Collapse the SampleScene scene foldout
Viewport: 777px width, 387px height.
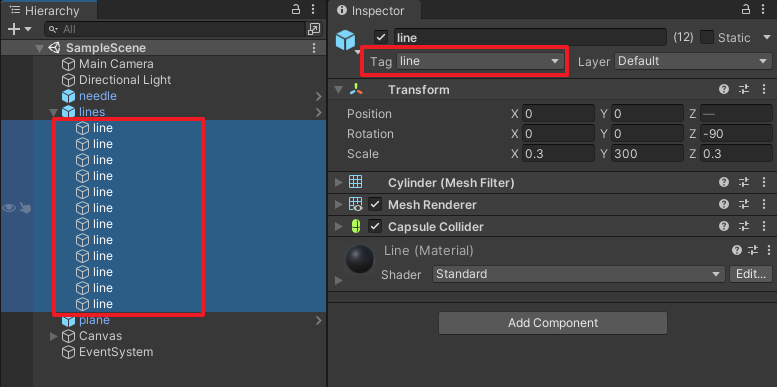(39, 48)
